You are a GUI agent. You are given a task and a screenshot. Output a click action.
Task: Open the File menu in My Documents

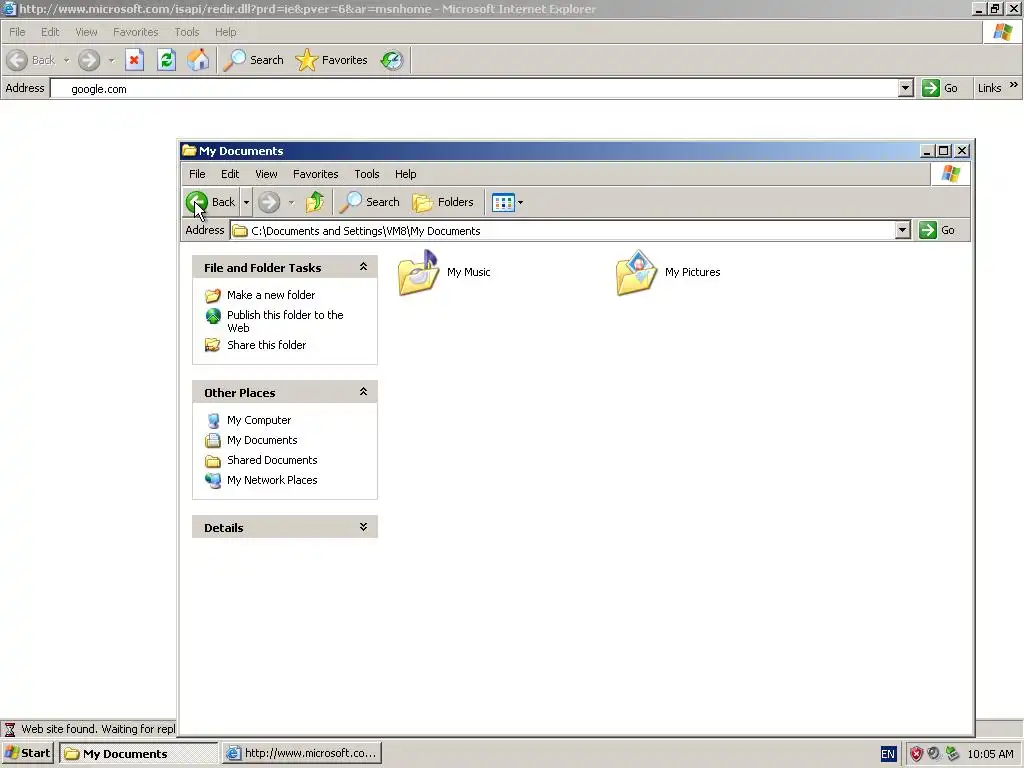coord(197,174)
